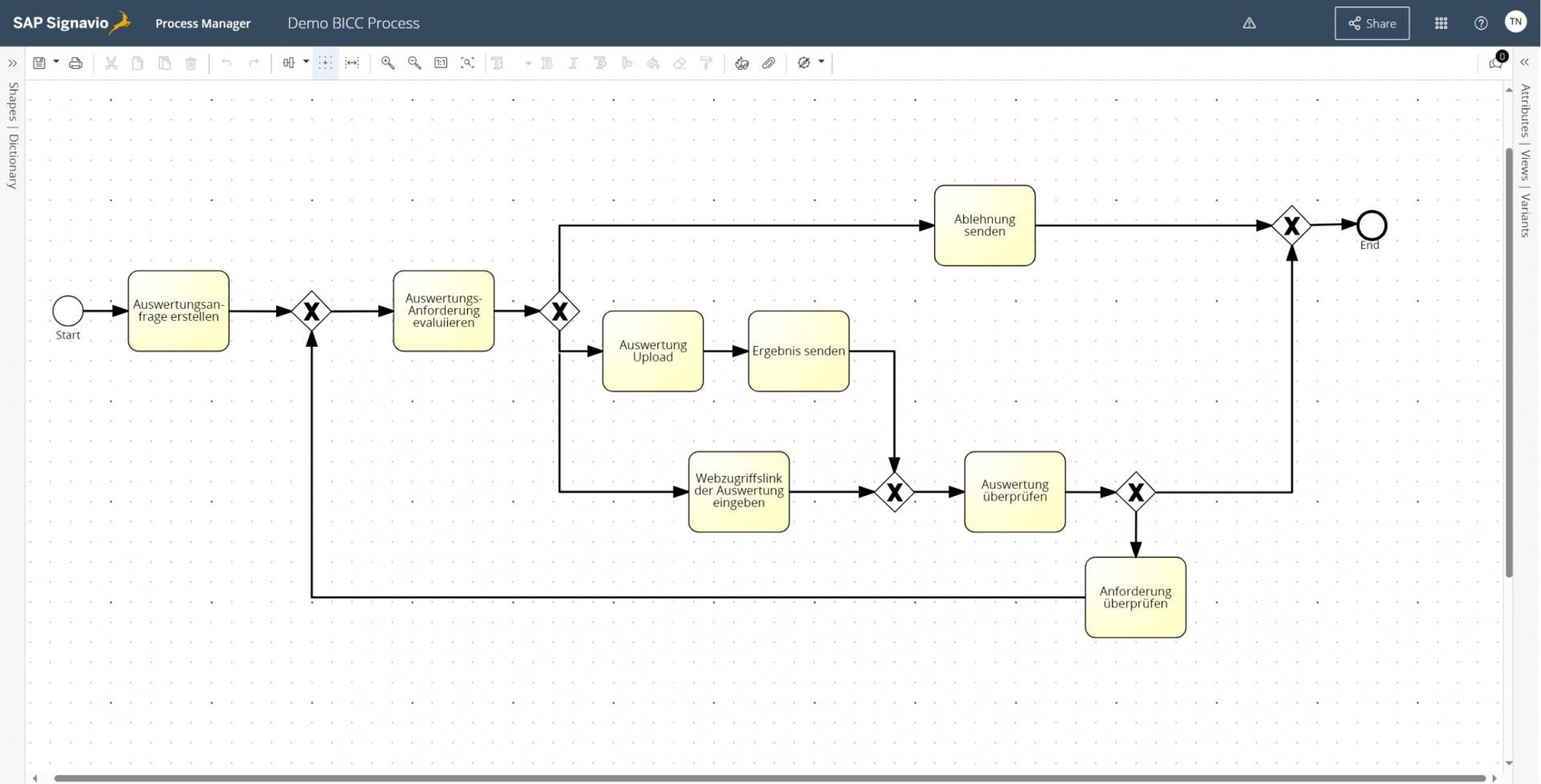Open the comments speech bubble icon
The height and width of the screenshot is (784, 1541).
coord(1495,63)
